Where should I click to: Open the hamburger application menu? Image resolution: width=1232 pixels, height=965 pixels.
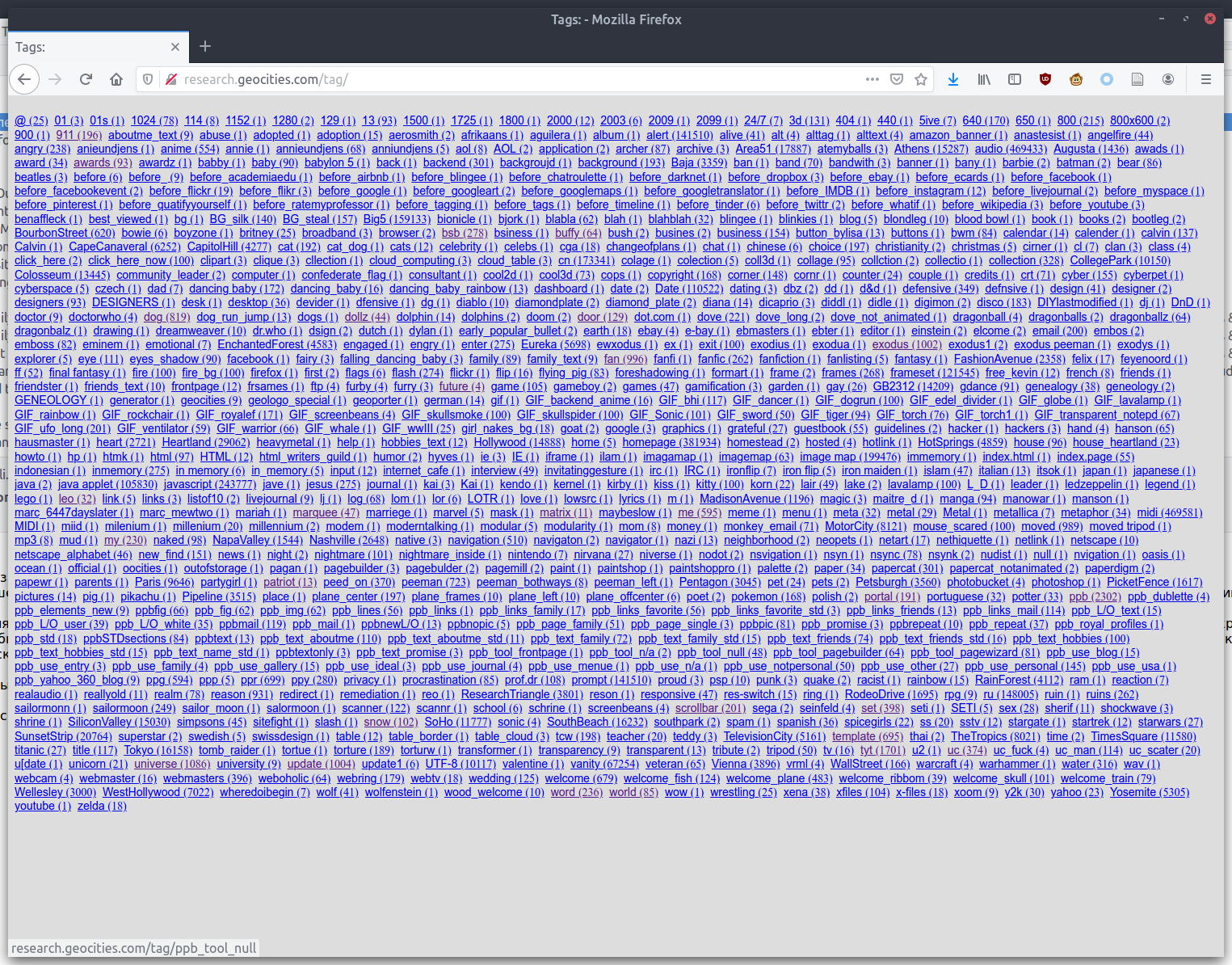pos(1206,79)
